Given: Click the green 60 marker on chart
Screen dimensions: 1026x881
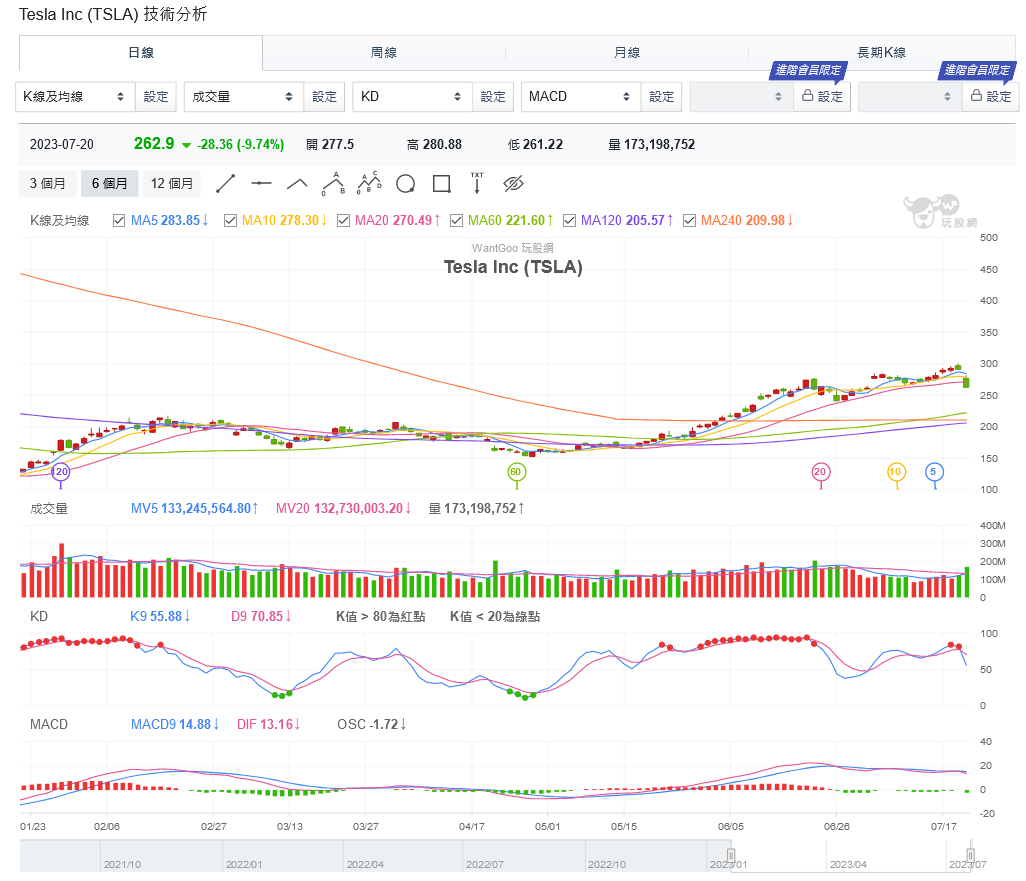Looking at the screenshot, I should point(516,471).
